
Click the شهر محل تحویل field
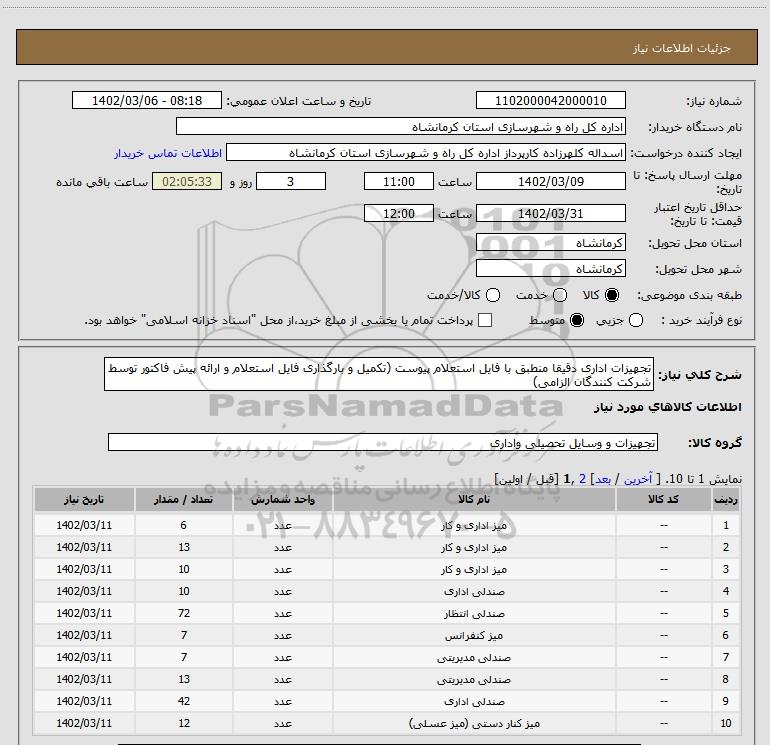point(550,268)
